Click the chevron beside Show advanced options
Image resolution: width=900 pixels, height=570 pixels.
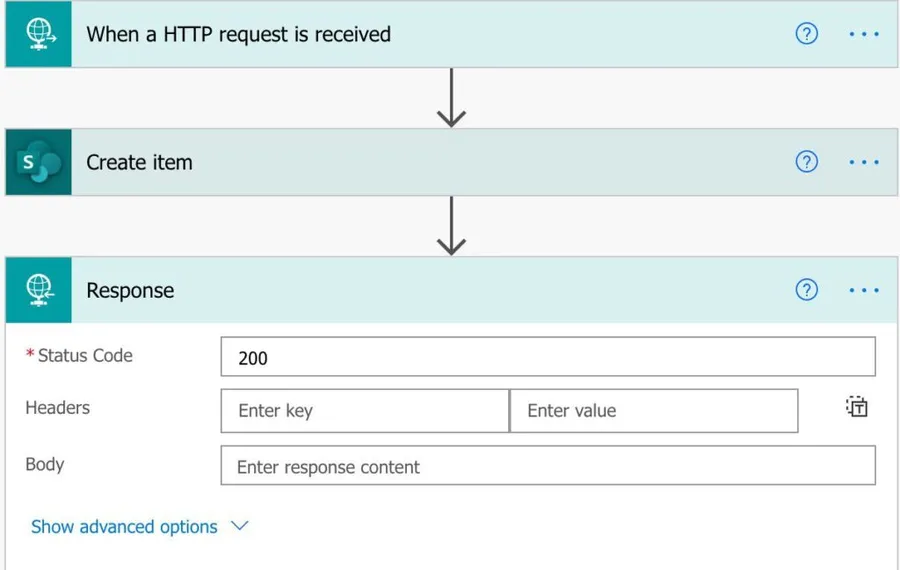click(240, 526)
